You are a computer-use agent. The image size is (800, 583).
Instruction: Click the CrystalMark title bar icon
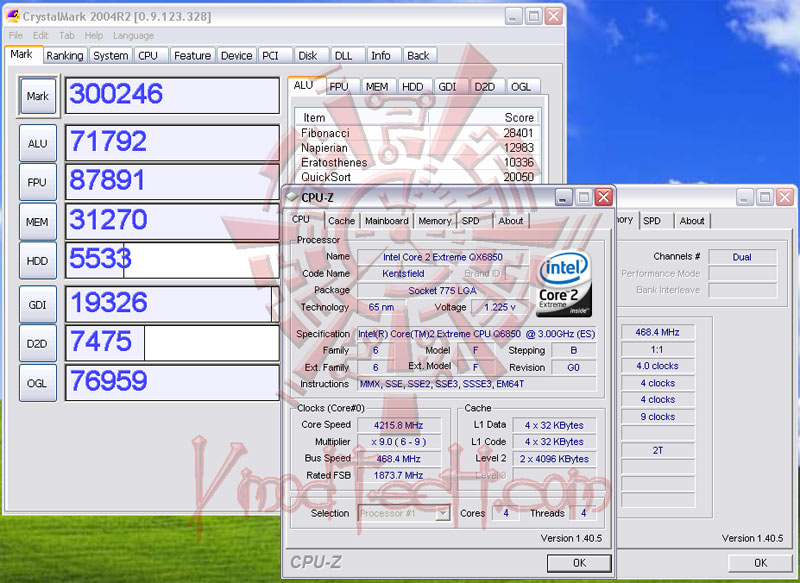click(x=13, y=16)
